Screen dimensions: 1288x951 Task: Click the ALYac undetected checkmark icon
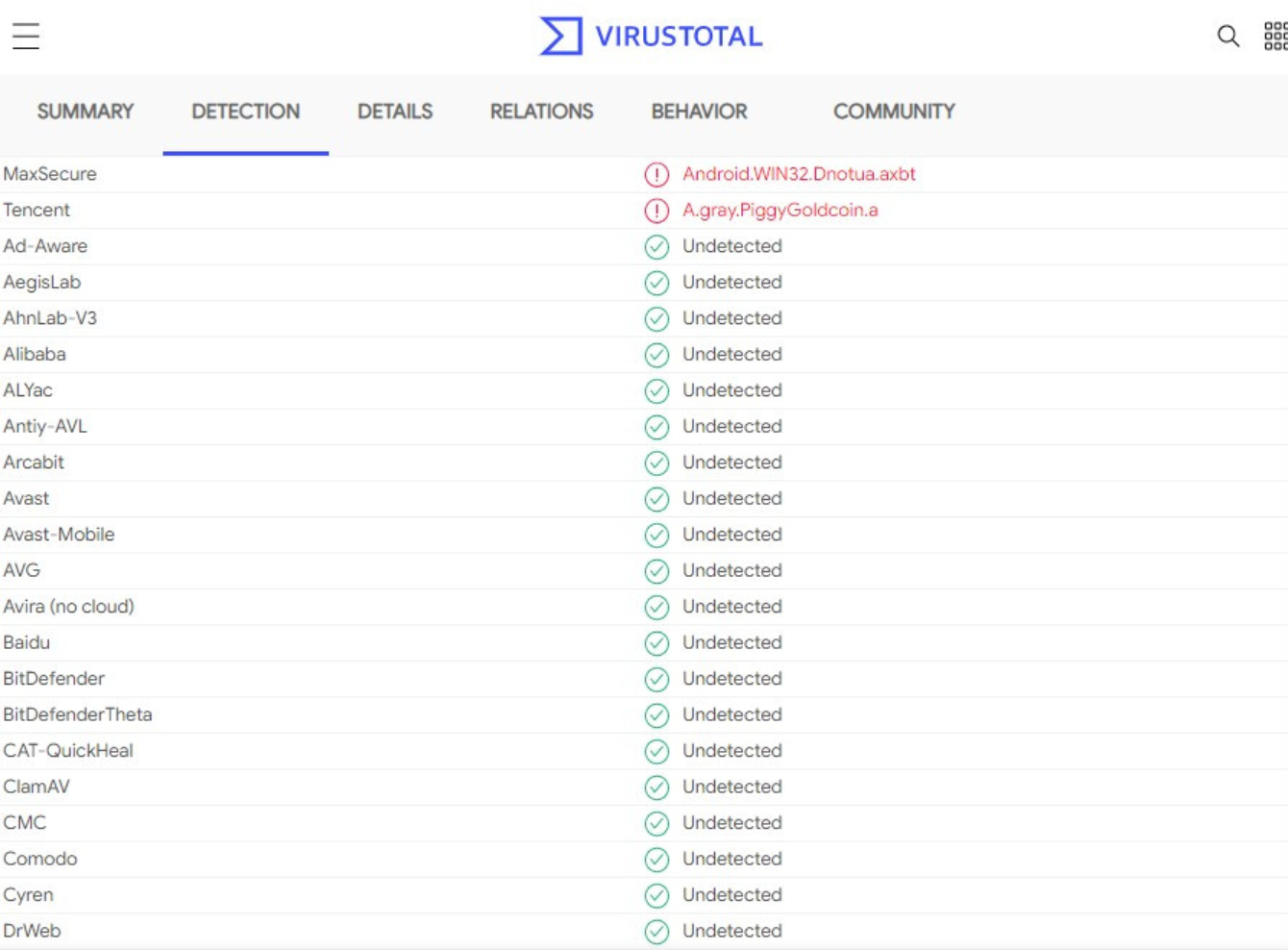click(656, 391)
